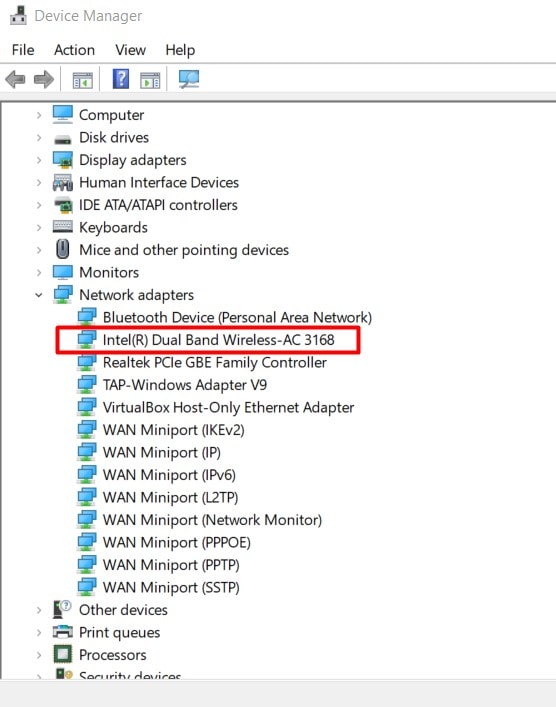
Task: Click the TAP-Windows Adapter V9 icon
Action: [x=87, y=385]
